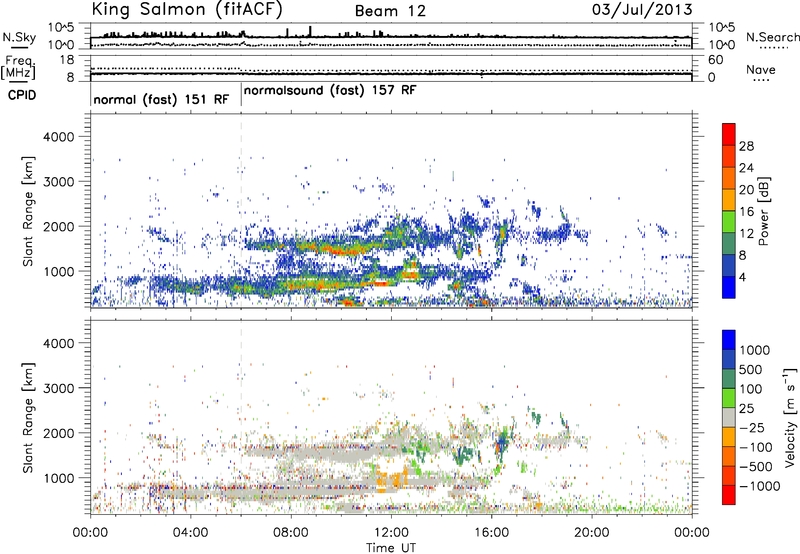
Task: Select the 'Freq. [MHz]' axis label
Action: (x=19, y=67)
